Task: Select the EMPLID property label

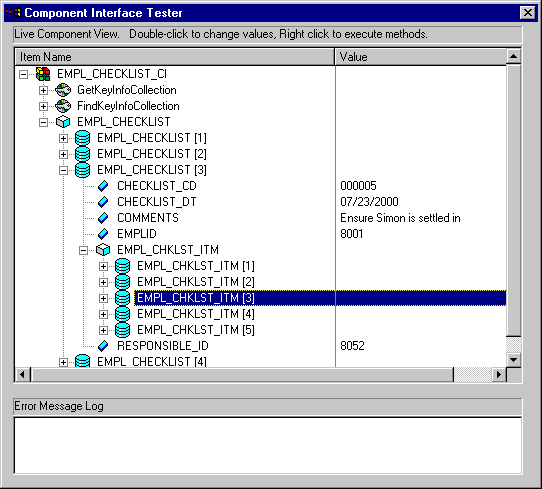Action: click(x=137, y=234)
